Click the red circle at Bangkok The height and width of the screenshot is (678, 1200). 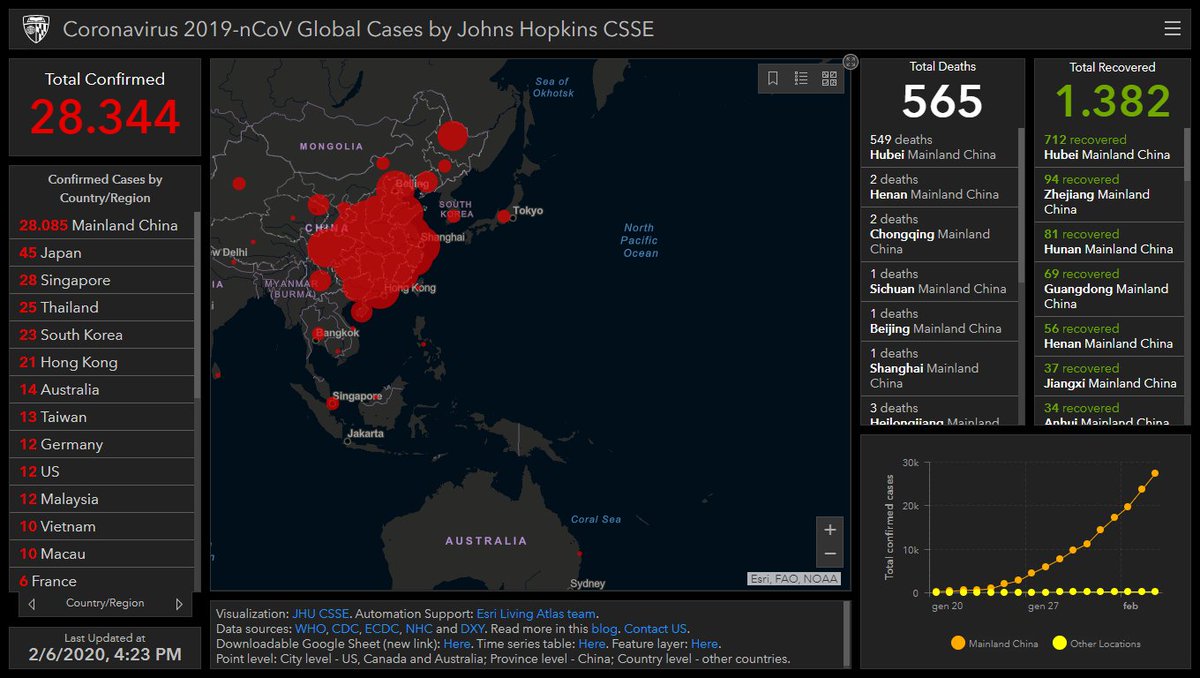coord(319,334)
